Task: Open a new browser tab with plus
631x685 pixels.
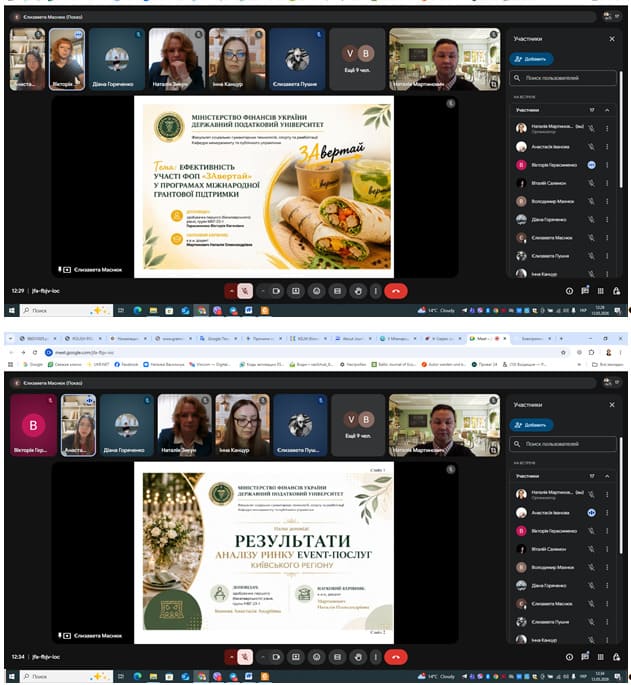Action: point(561,339)
